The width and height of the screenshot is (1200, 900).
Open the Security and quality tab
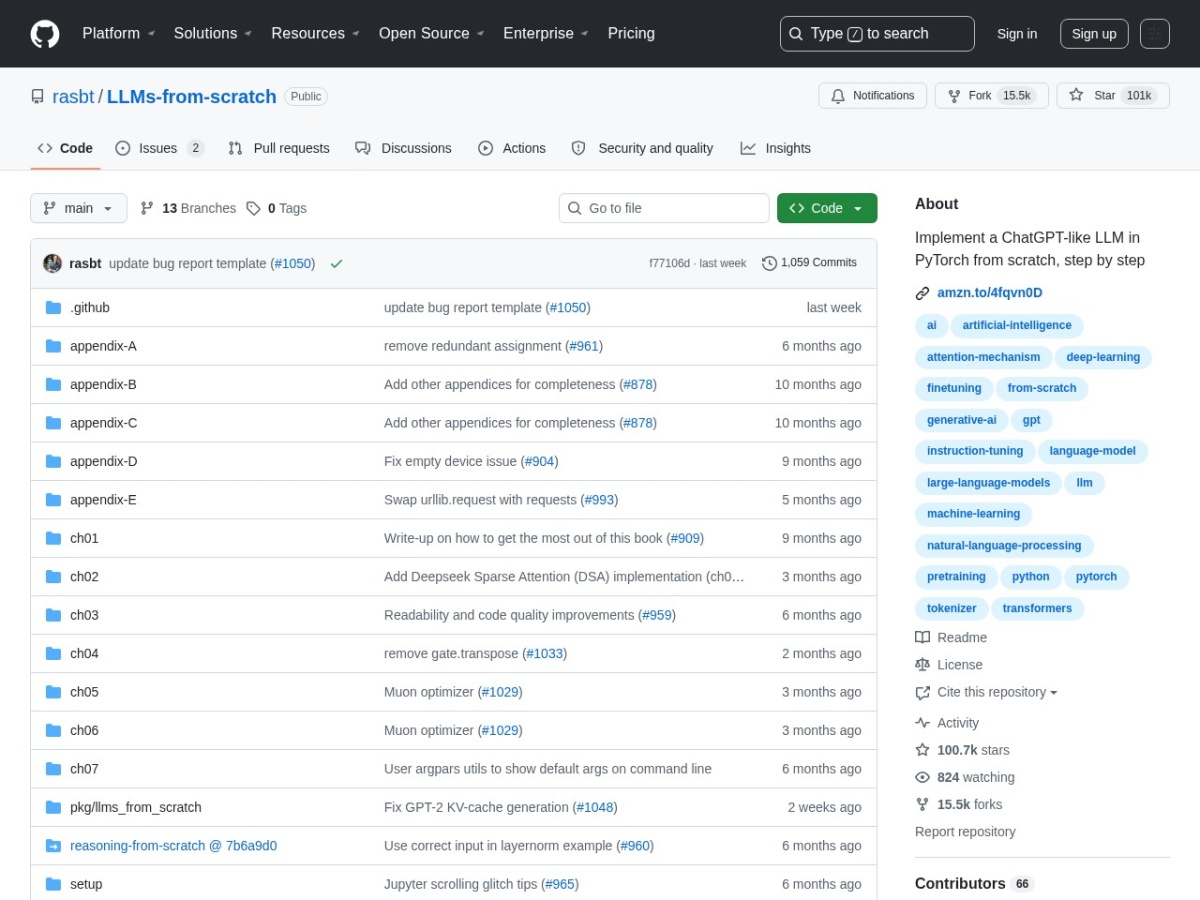(x=642, y=148)
